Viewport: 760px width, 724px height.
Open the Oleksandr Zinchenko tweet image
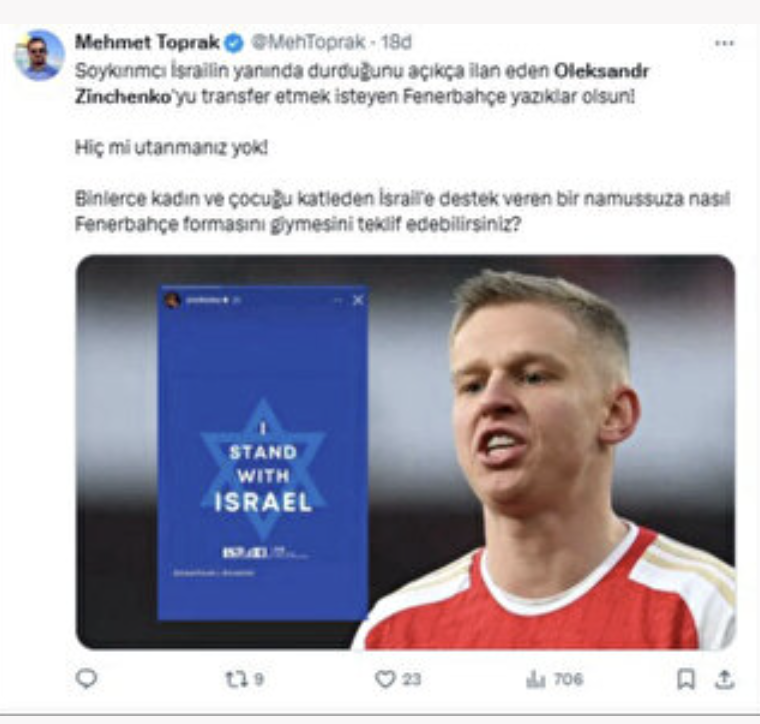(406, 452)
